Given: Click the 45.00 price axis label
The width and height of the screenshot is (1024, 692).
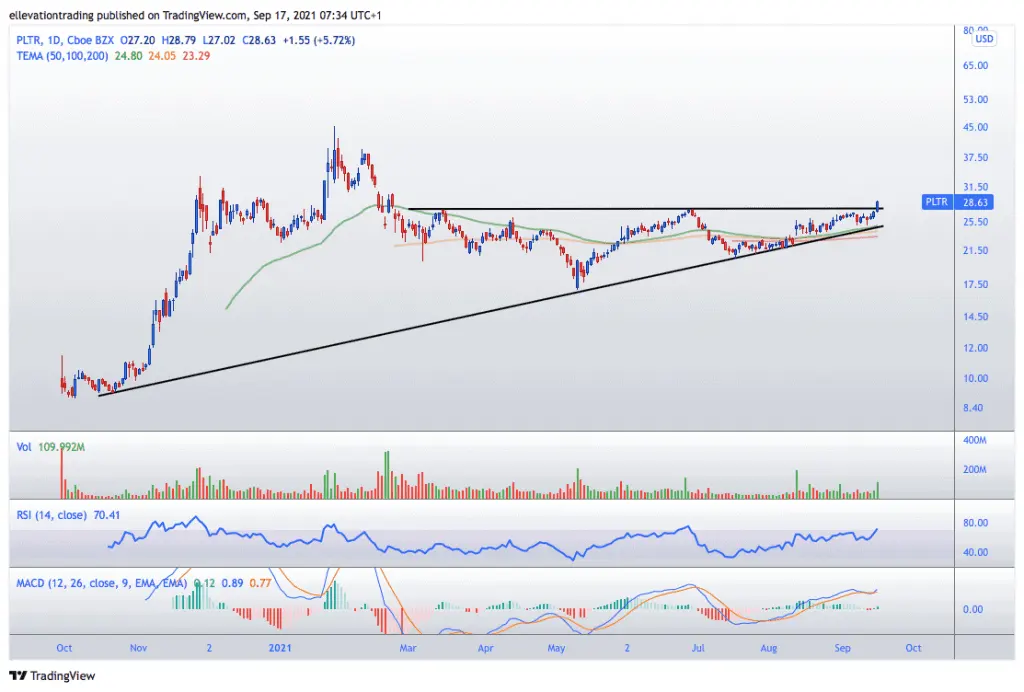Looking at the screenshot, I should tap(975, 127).
